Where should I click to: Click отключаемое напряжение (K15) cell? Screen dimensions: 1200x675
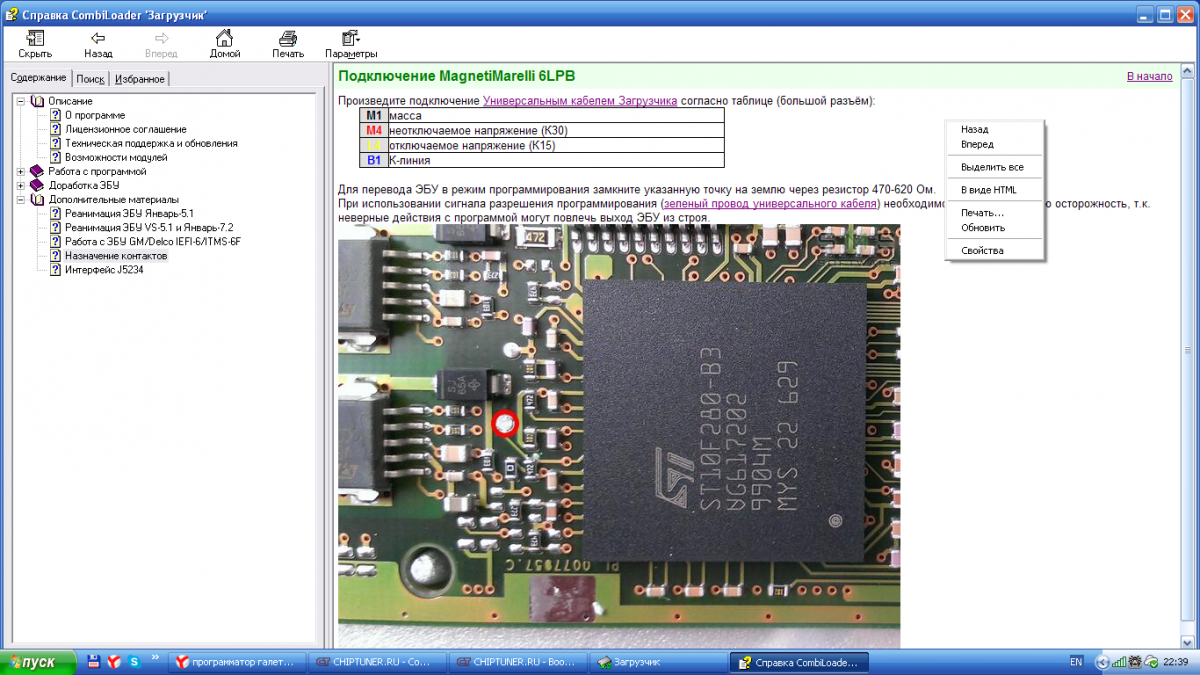click(x=556, y=145)
